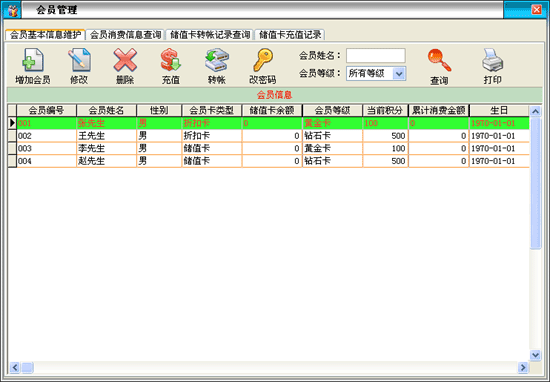Select the 张先生 name cell

[106, 123]
